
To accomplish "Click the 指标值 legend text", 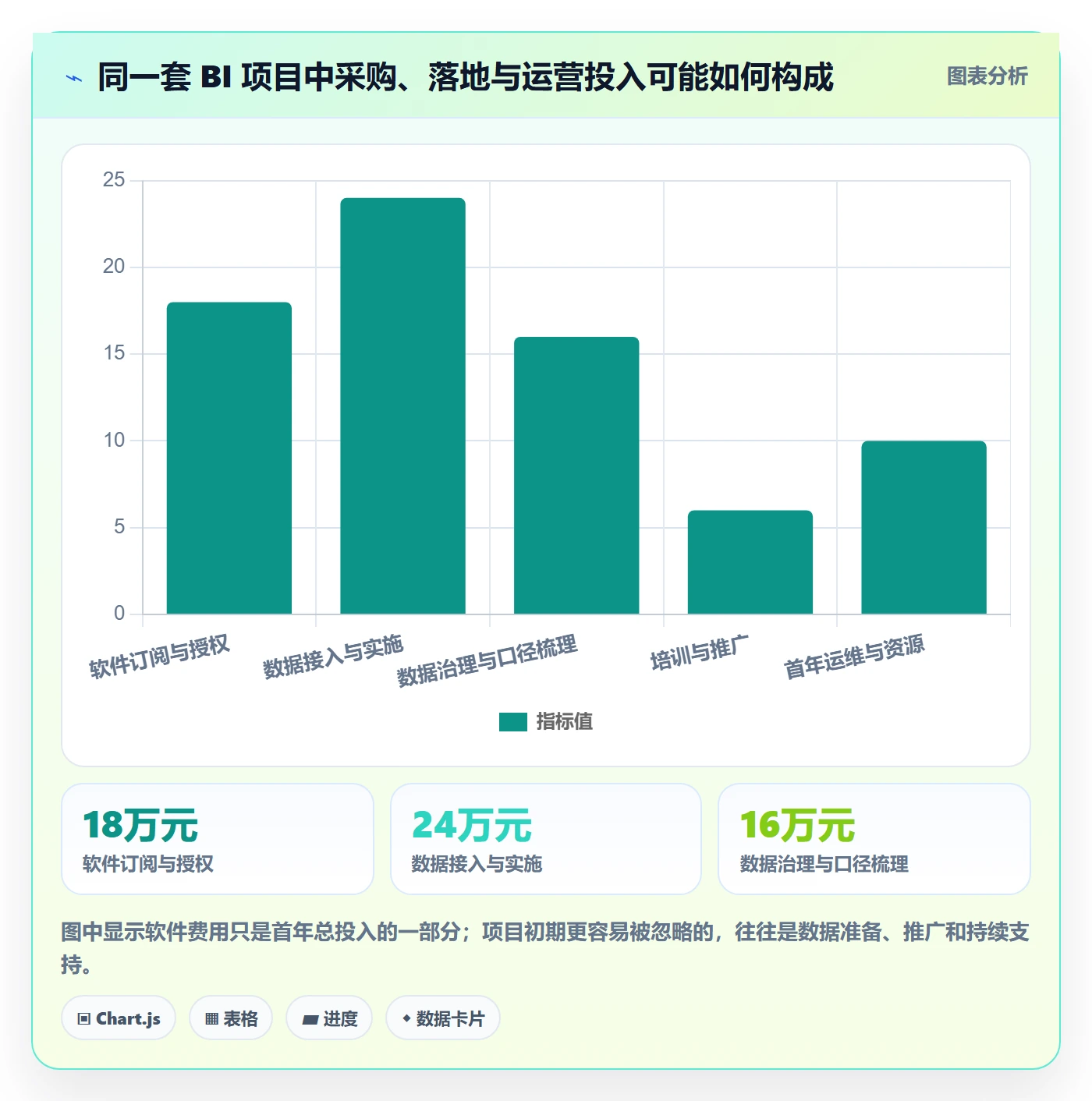I will (x=564, y=722).
